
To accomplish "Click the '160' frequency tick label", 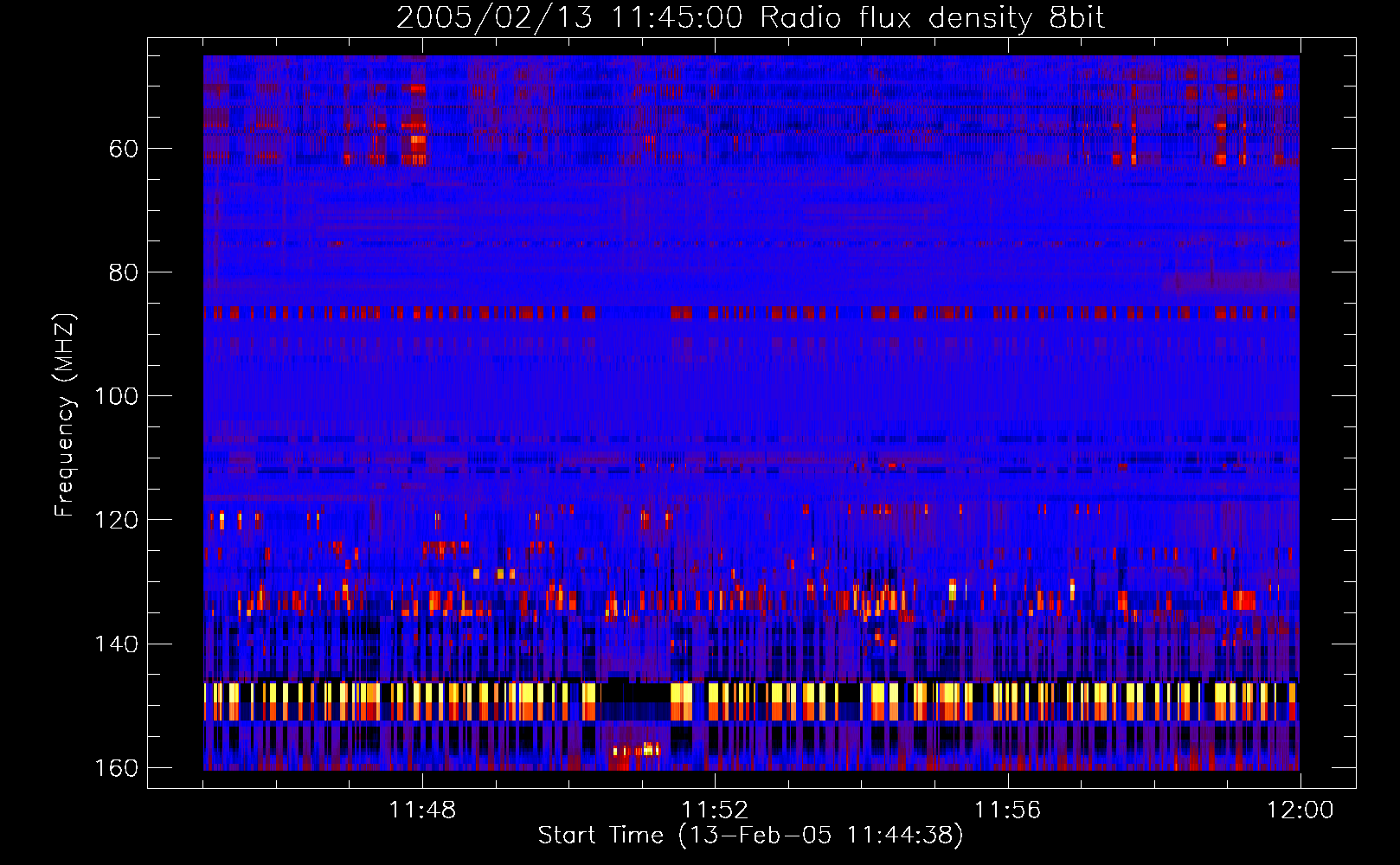I will pyautogui.click(x=115, y=768).
